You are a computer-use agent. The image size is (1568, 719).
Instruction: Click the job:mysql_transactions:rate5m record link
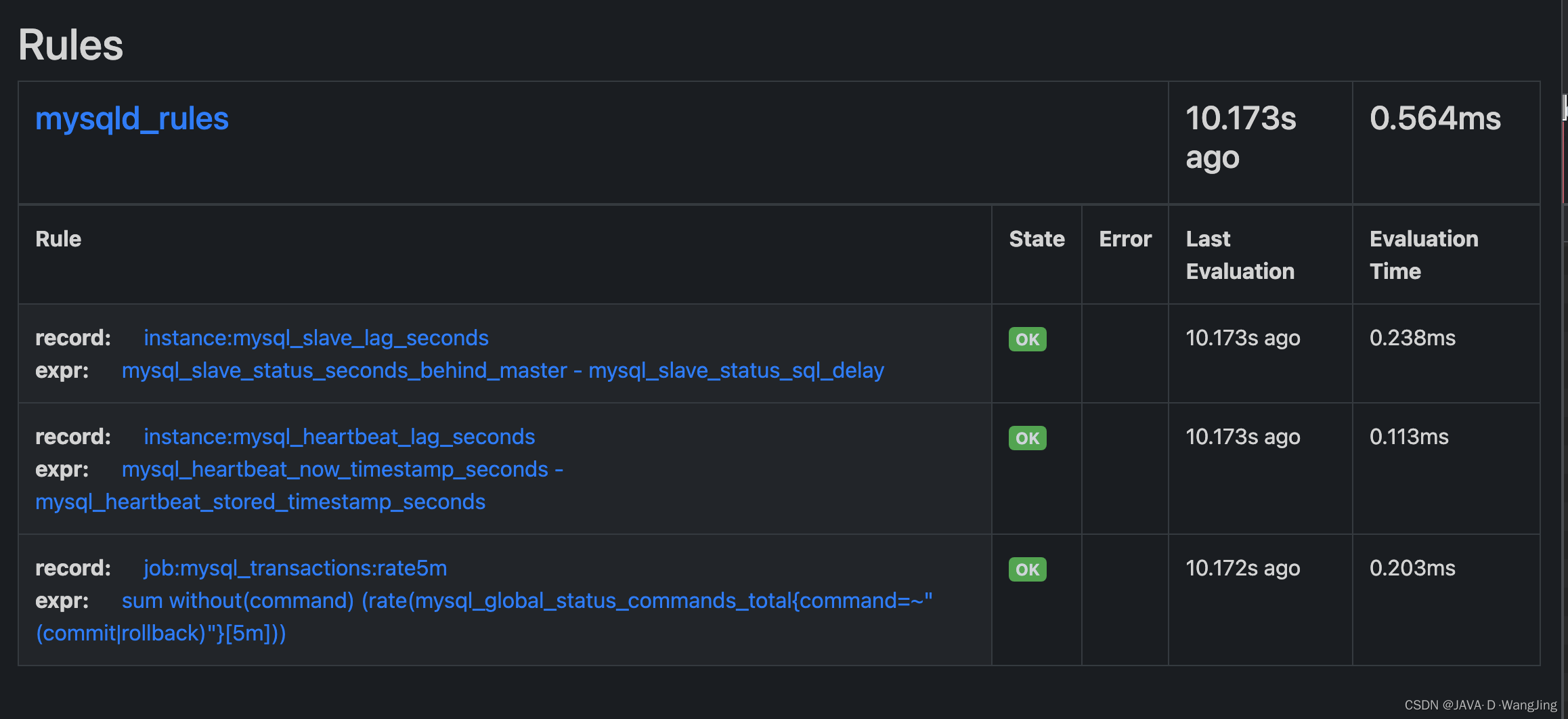(295, 568)
